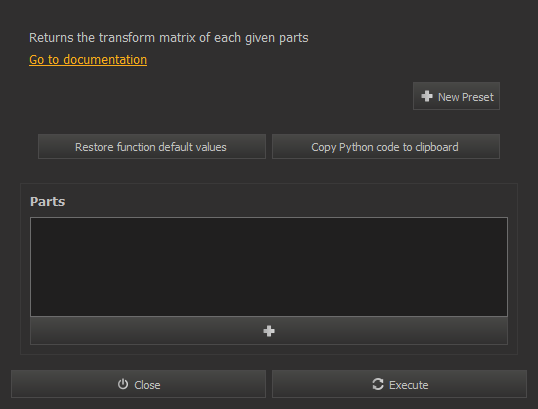Click the Parts section heading
The width and height of the screenshot is (538, 409).
(47, 202)
